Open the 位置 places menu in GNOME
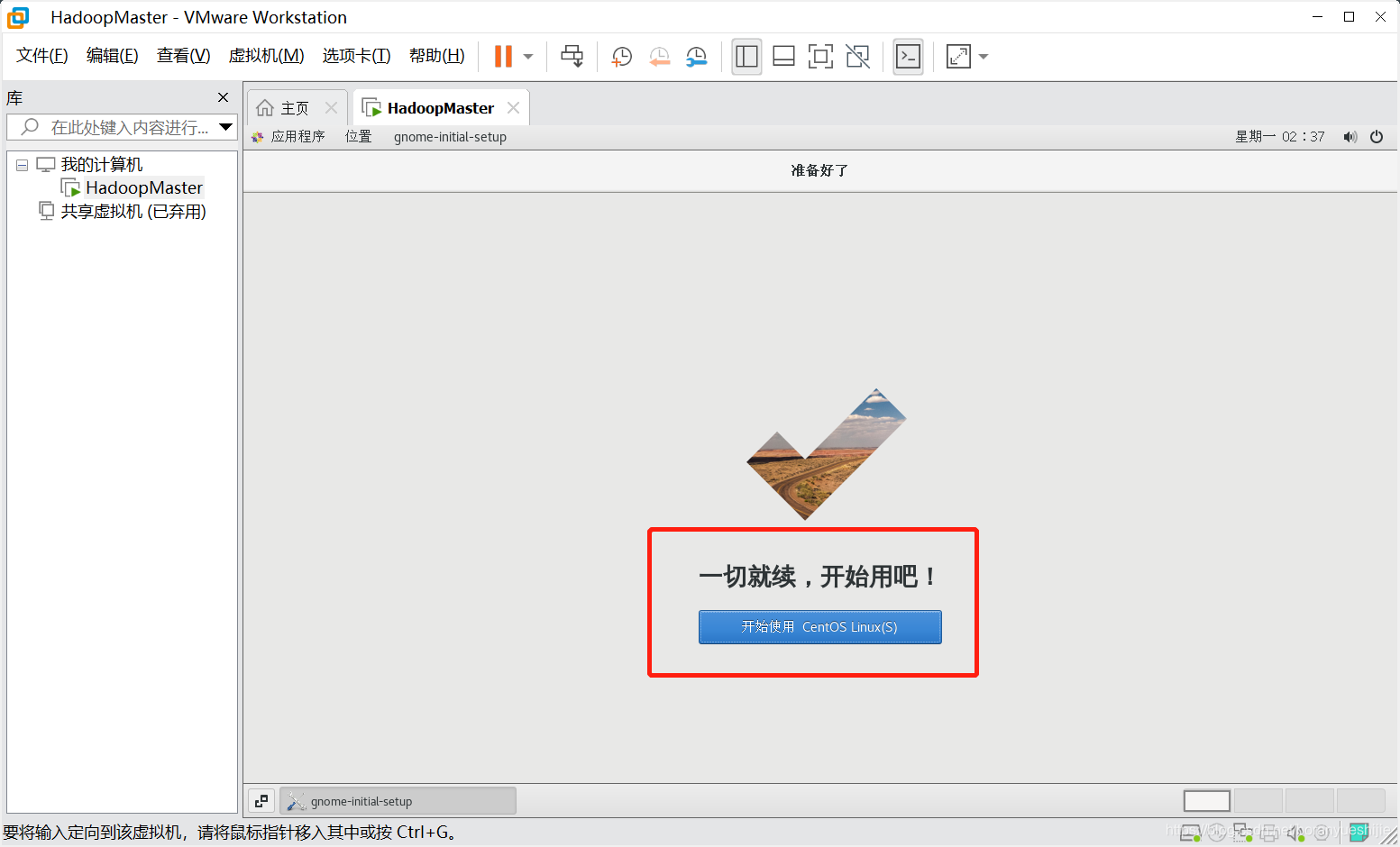 tap(359, 137)
